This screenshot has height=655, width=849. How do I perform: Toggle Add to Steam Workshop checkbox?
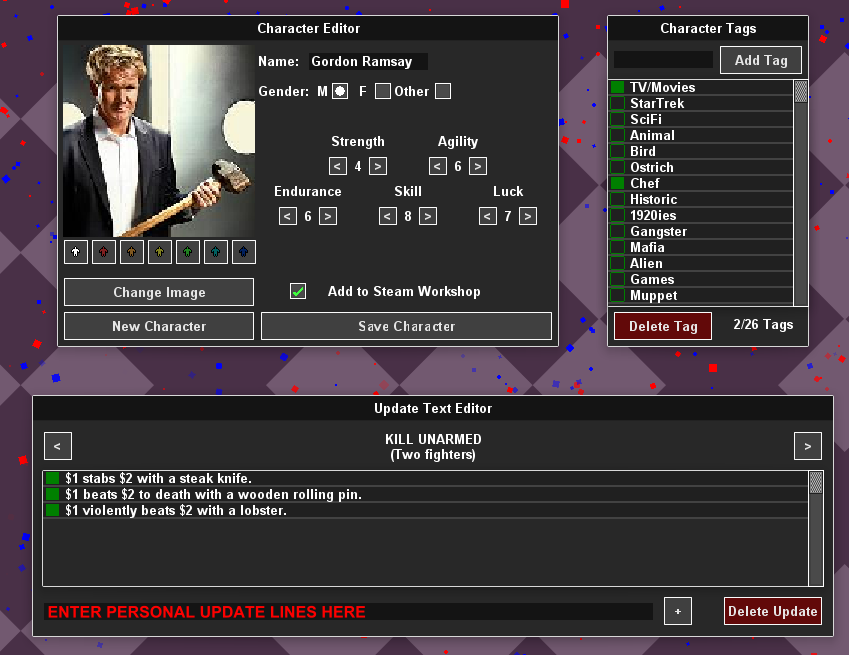298,291
